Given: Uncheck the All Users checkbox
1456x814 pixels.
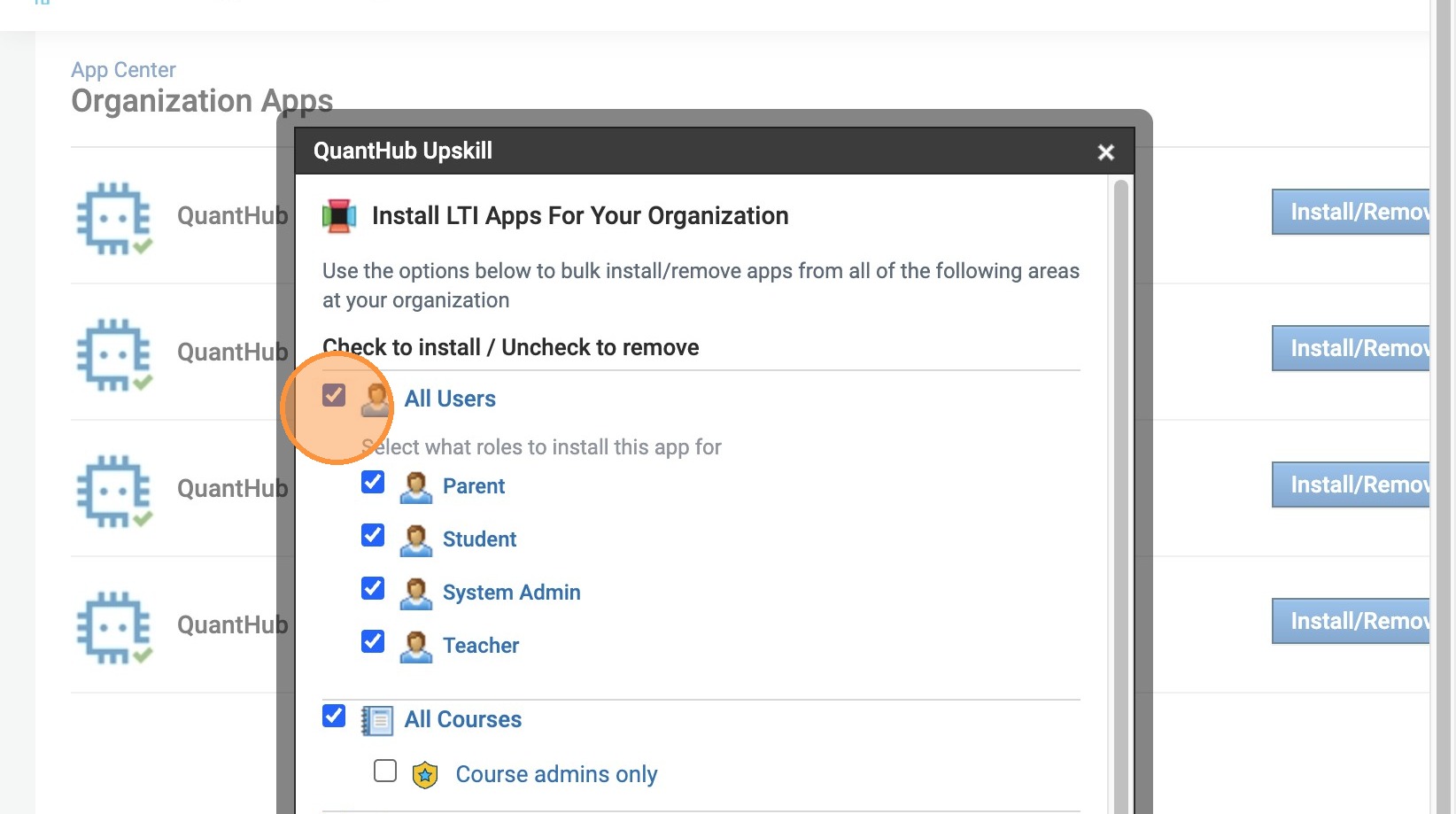Looking at the screenshot, I should tap(334, 395).
